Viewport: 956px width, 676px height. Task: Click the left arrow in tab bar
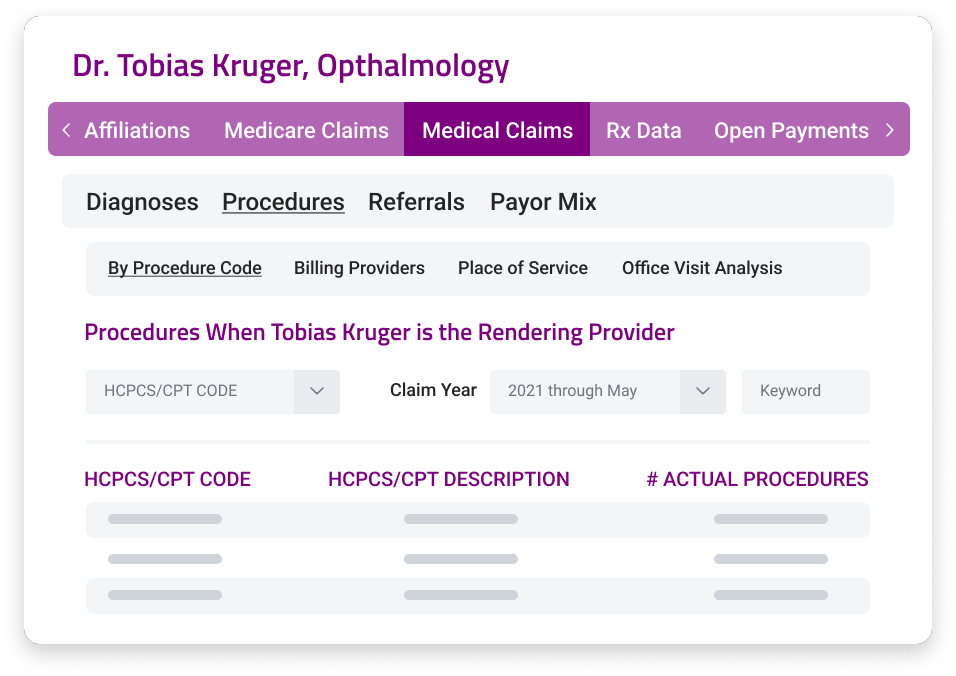66,130
